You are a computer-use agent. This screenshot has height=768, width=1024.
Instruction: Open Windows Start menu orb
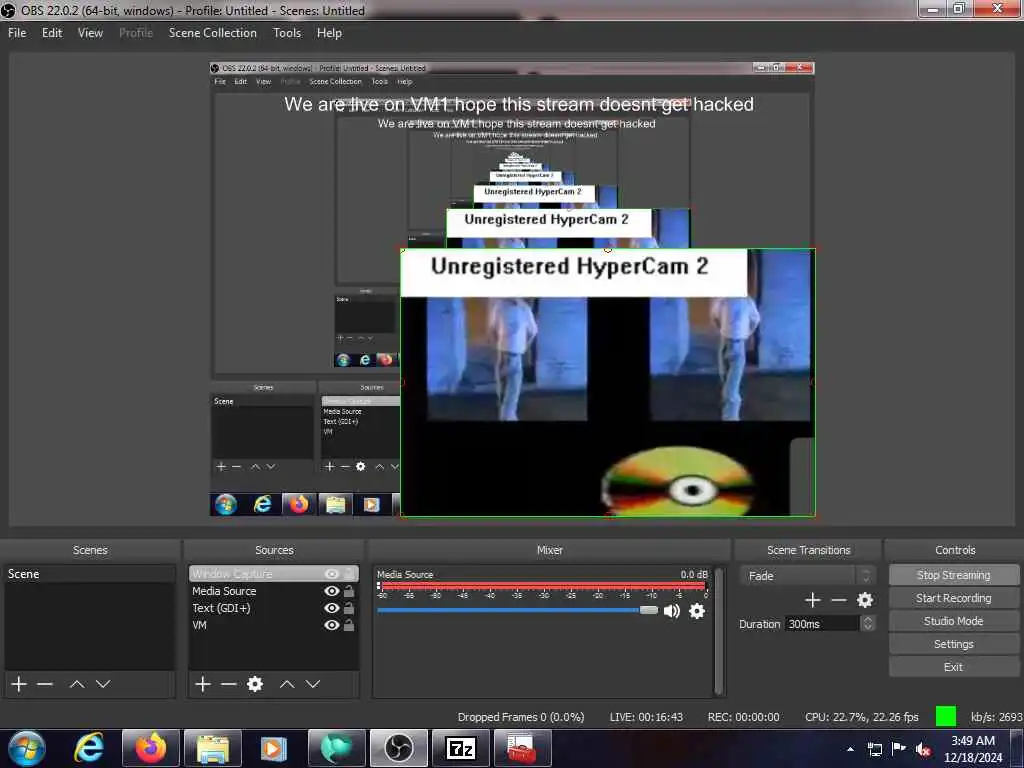(27, 748)
